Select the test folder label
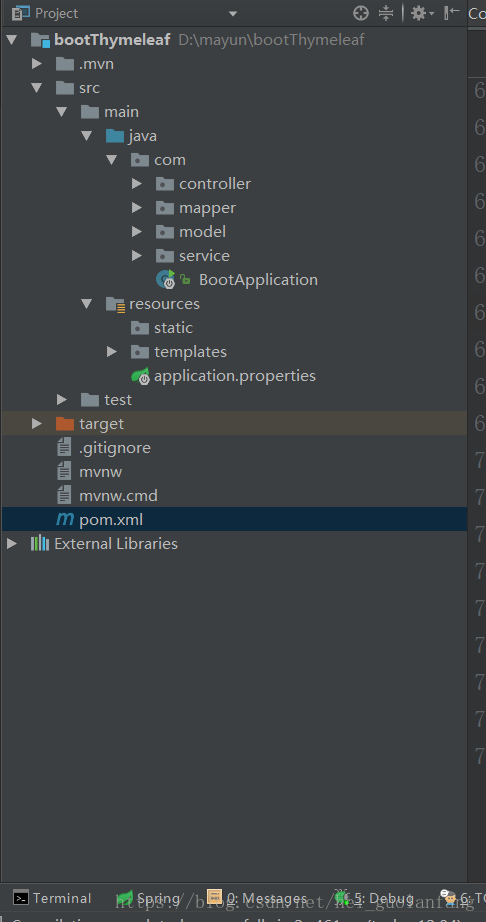This screenshot has height=922, width=486. (x=118, y=400)
